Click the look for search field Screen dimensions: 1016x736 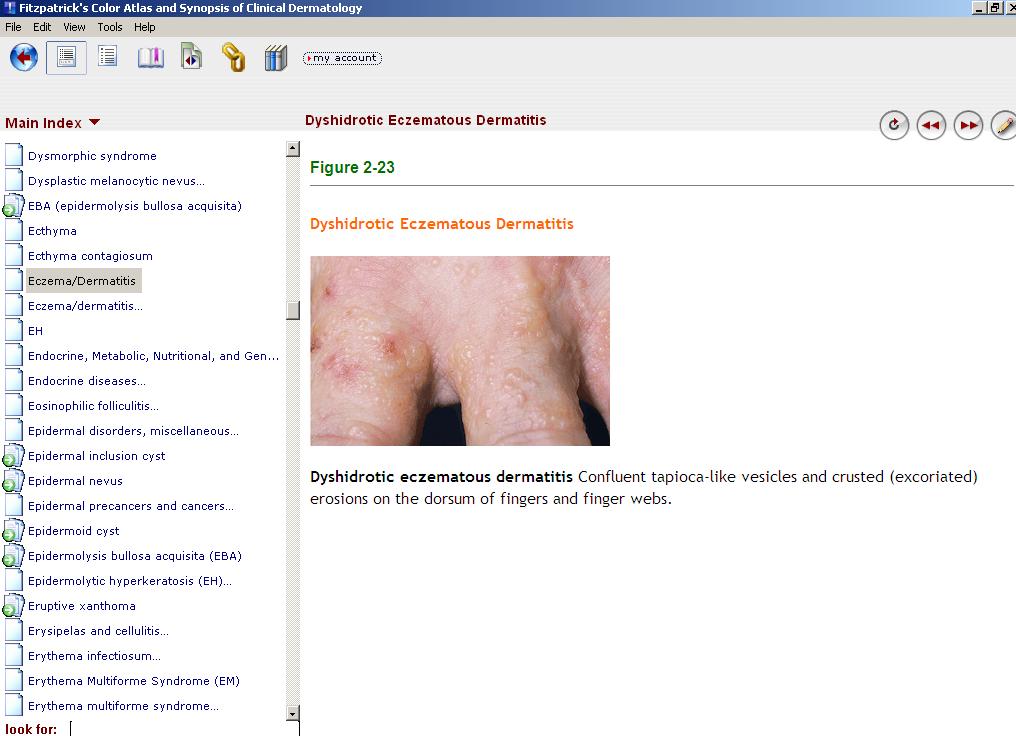pyautogui.click(x=180, y=729)
